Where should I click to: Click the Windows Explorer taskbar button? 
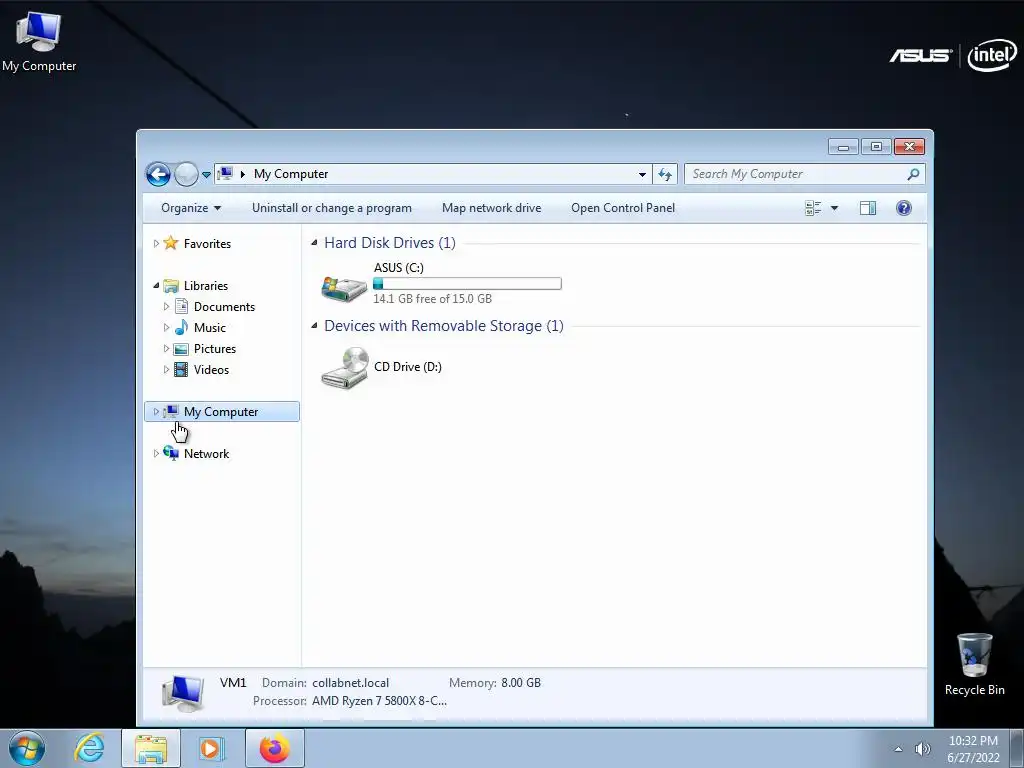pos(151,748)
